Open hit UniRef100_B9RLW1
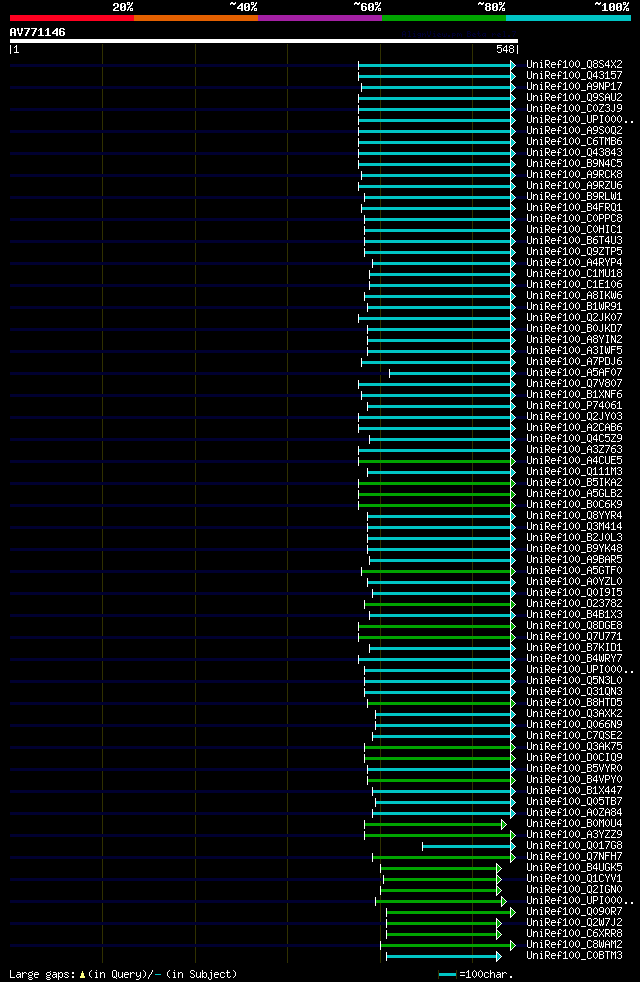Image resolution: width=640 pixels, height=982 pixels. (574, 197)
